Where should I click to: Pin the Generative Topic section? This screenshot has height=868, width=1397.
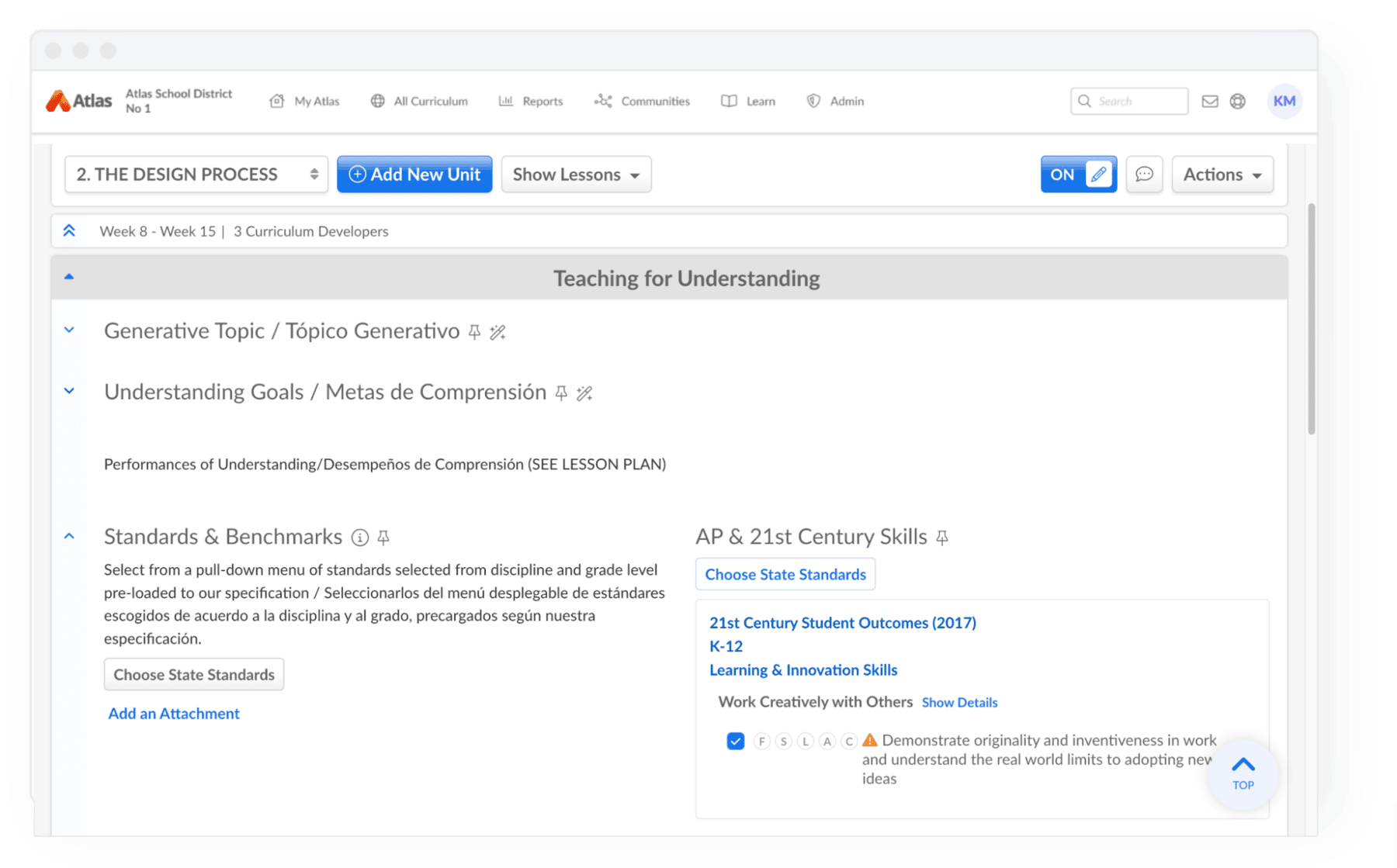[474, 333]
